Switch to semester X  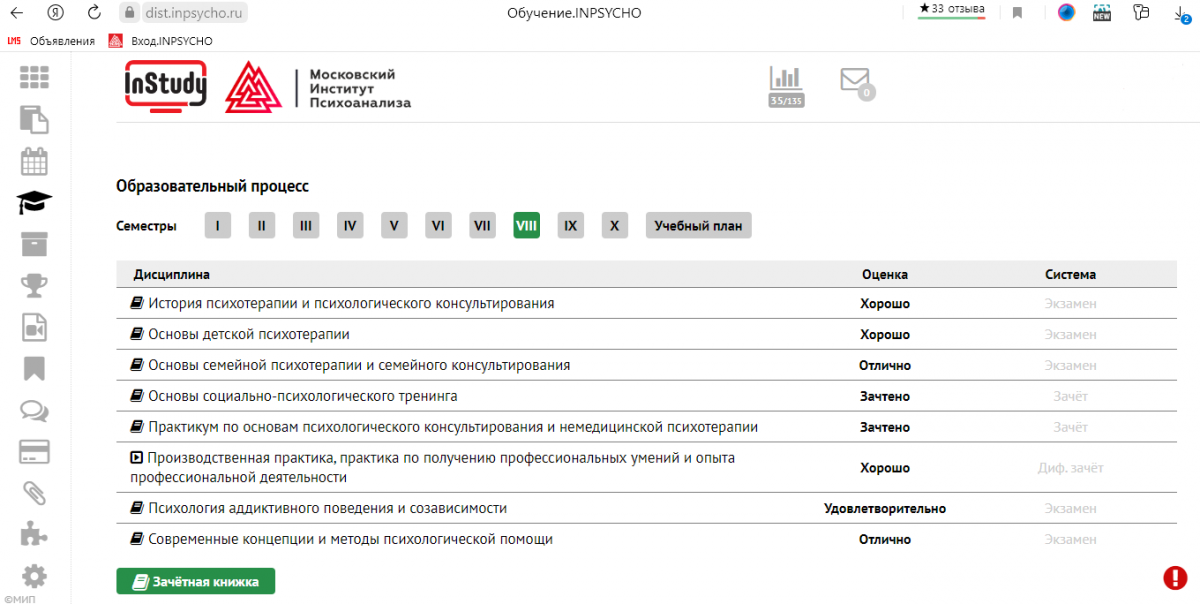tap(614, 225)
